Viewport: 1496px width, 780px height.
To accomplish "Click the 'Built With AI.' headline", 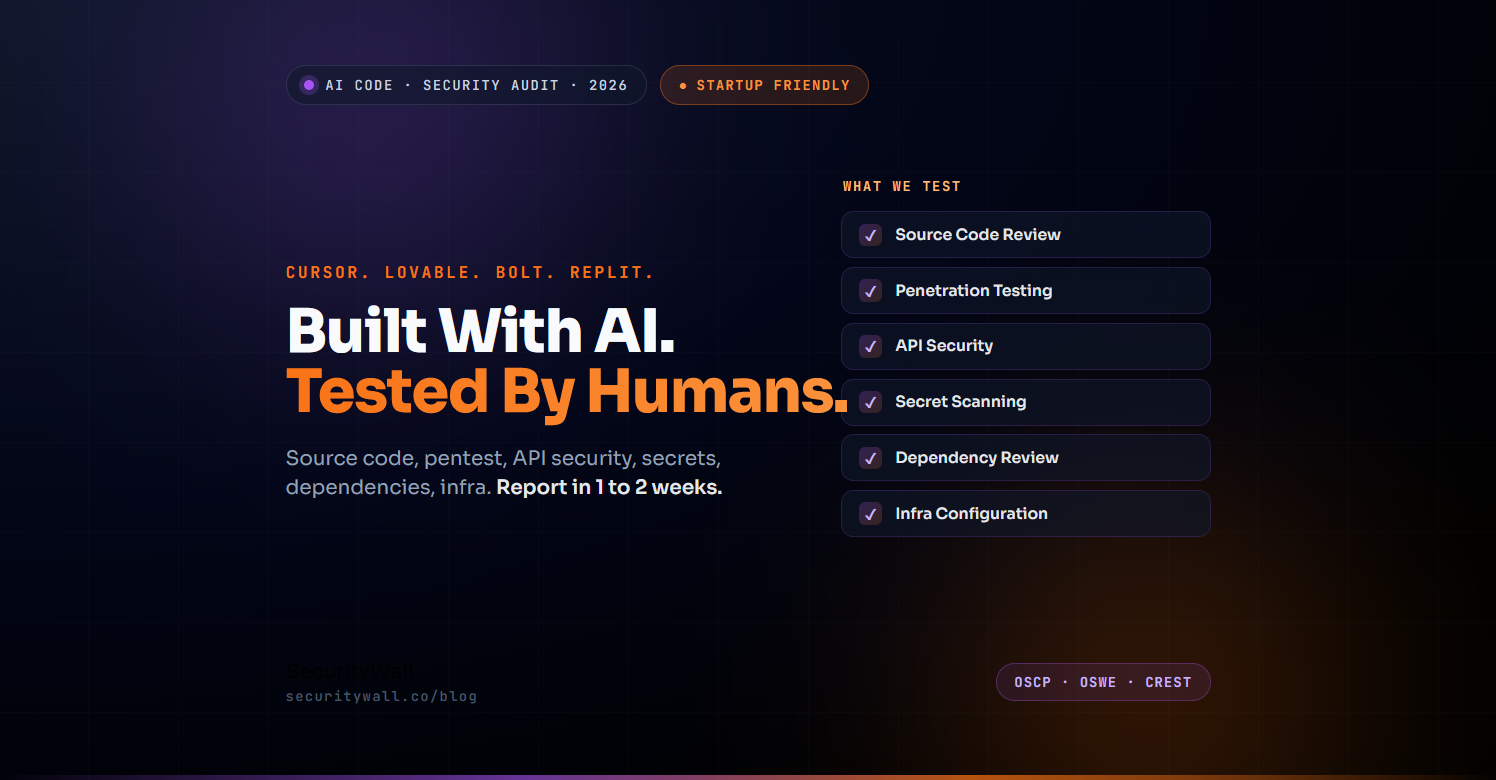I will pos(481,330).
